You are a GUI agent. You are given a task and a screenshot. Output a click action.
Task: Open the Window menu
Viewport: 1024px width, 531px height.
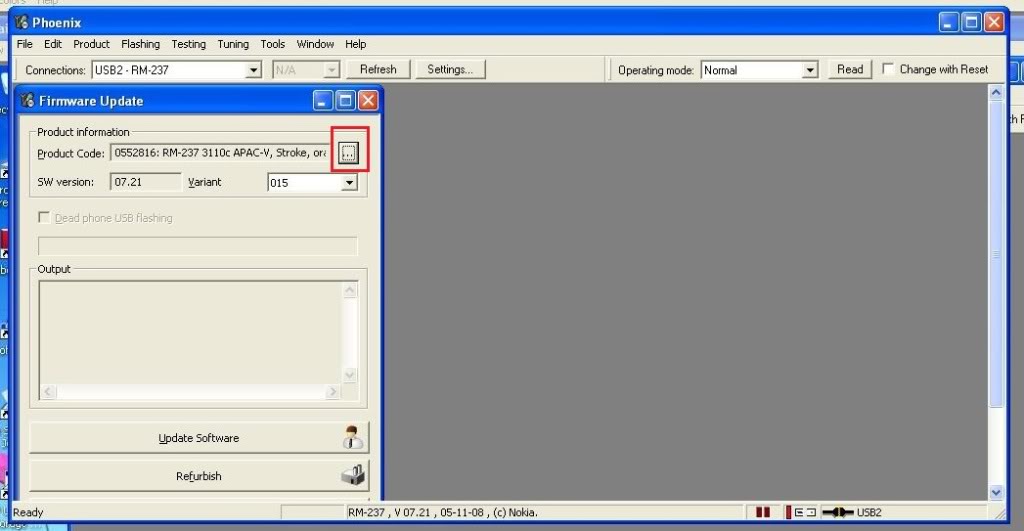click(315, 44)
